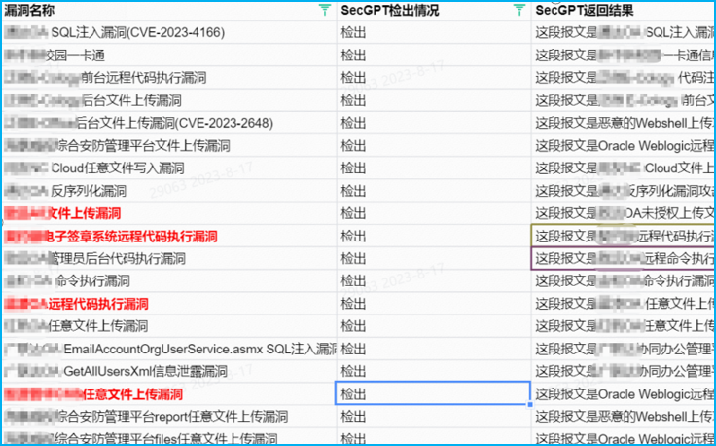Select the result cell mentioning 远程命令执行

[623, 259]
